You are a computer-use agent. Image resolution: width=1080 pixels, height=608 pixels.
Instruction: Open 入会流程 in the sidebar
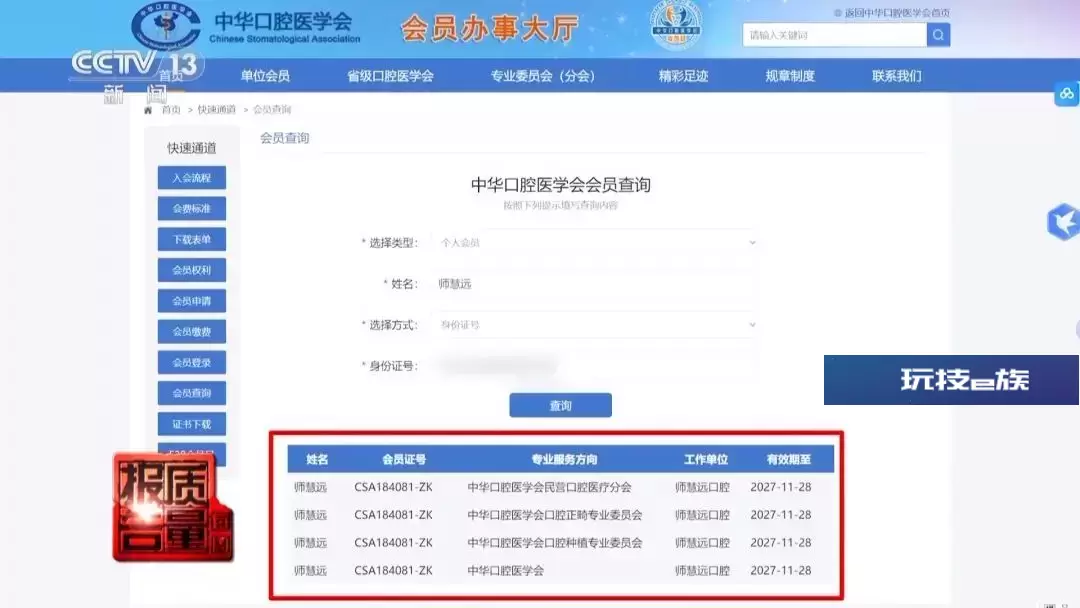191,178
